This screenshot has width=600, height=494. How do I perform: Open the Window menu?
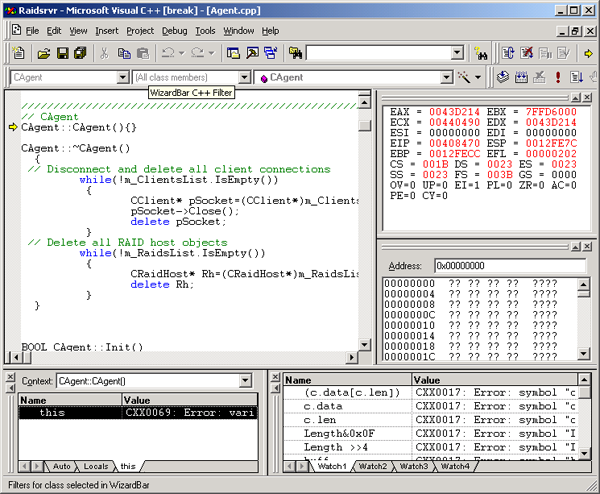(x=239, y=31)
